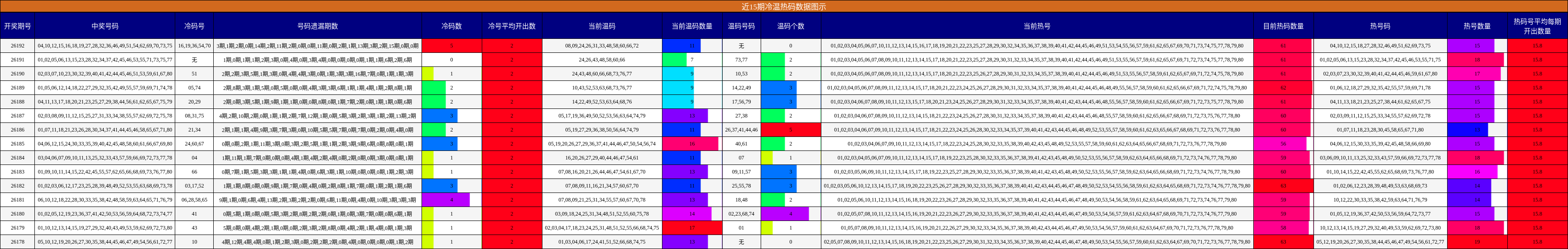Click red cold-count bar for 26192
The height and width of the screenshot is (249, 1568).
451,46
